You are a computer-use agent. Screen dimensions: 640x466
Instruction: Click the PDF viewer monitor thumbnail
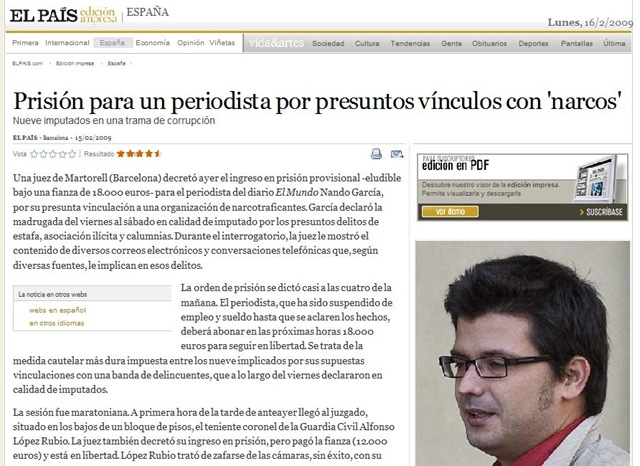pyautogui.click(x=595, y=179)
